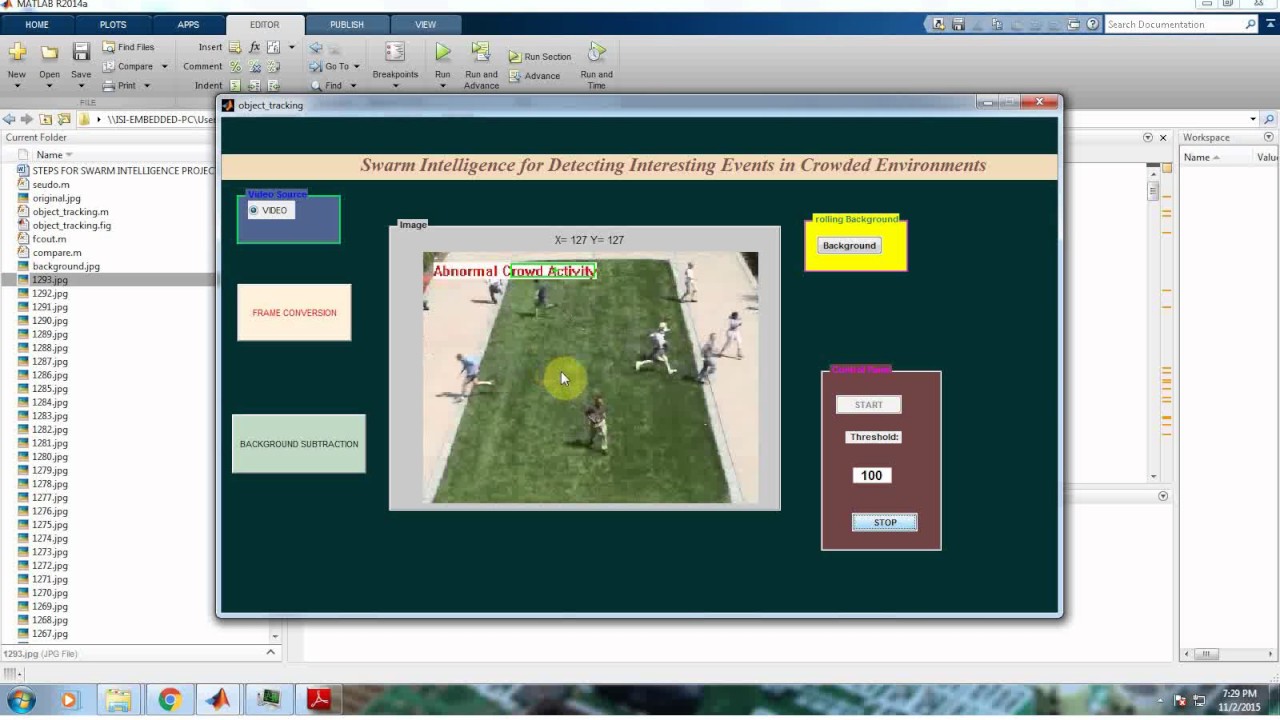Open help via question mark icon

click(x=1093, y=24)
